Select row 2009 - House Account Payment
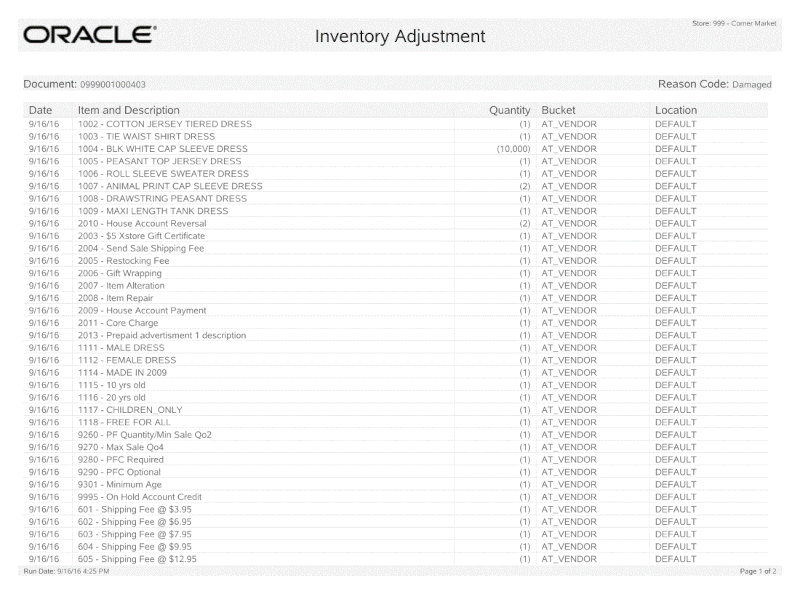The height and width of the screenshot is (594, 800). point(395,310)
